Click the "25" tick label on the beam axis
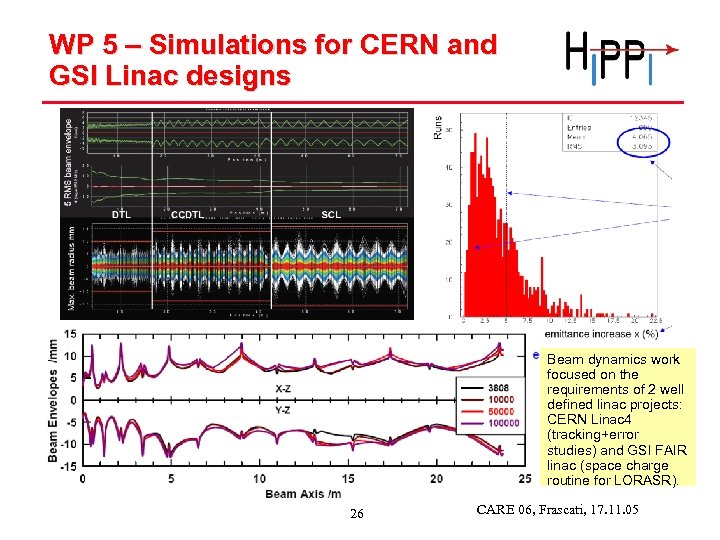The width and height of the screenshot is (720, 540). pyautogui.click(x=525, y=478)
